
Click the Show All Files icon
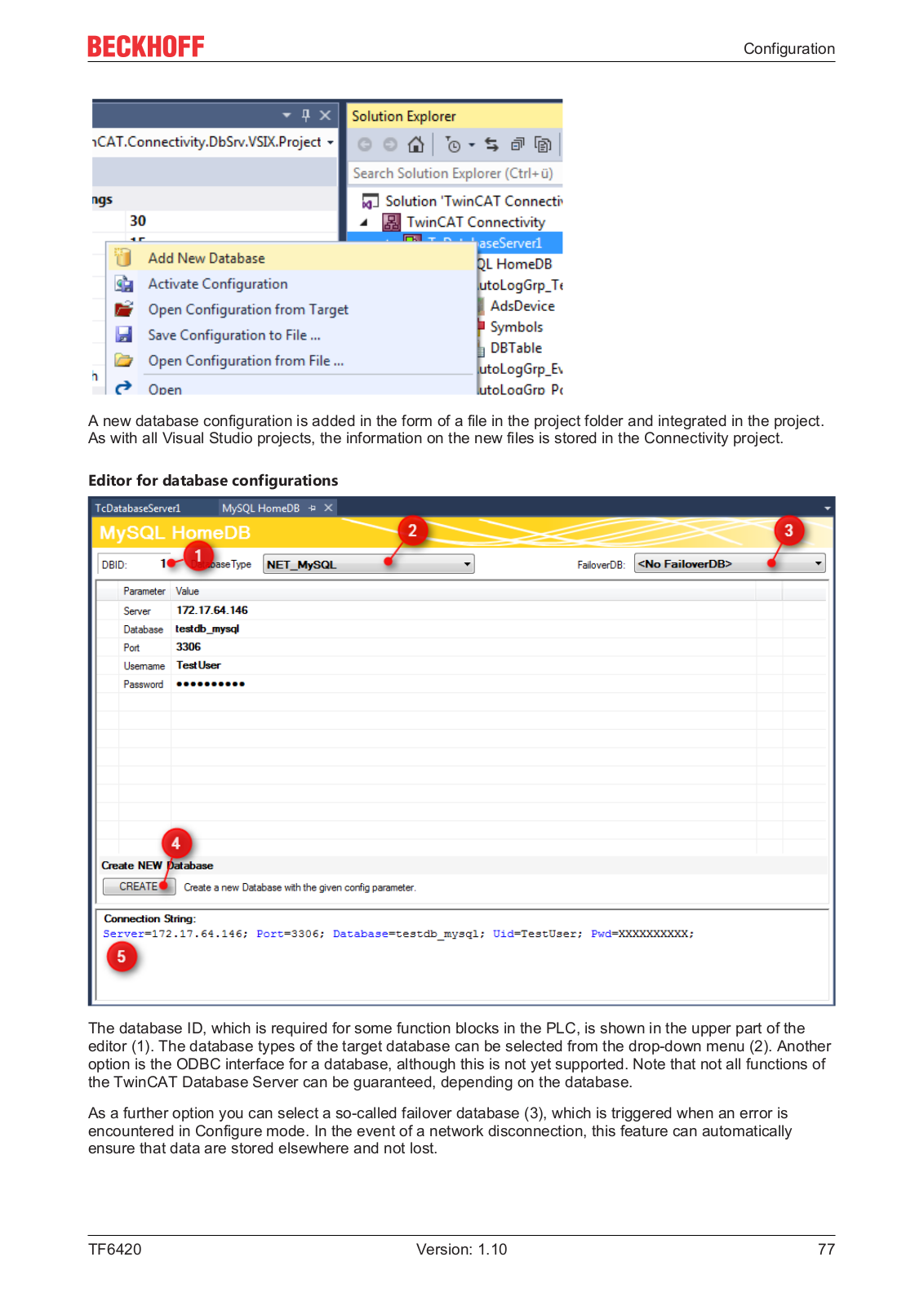point(543,144)
